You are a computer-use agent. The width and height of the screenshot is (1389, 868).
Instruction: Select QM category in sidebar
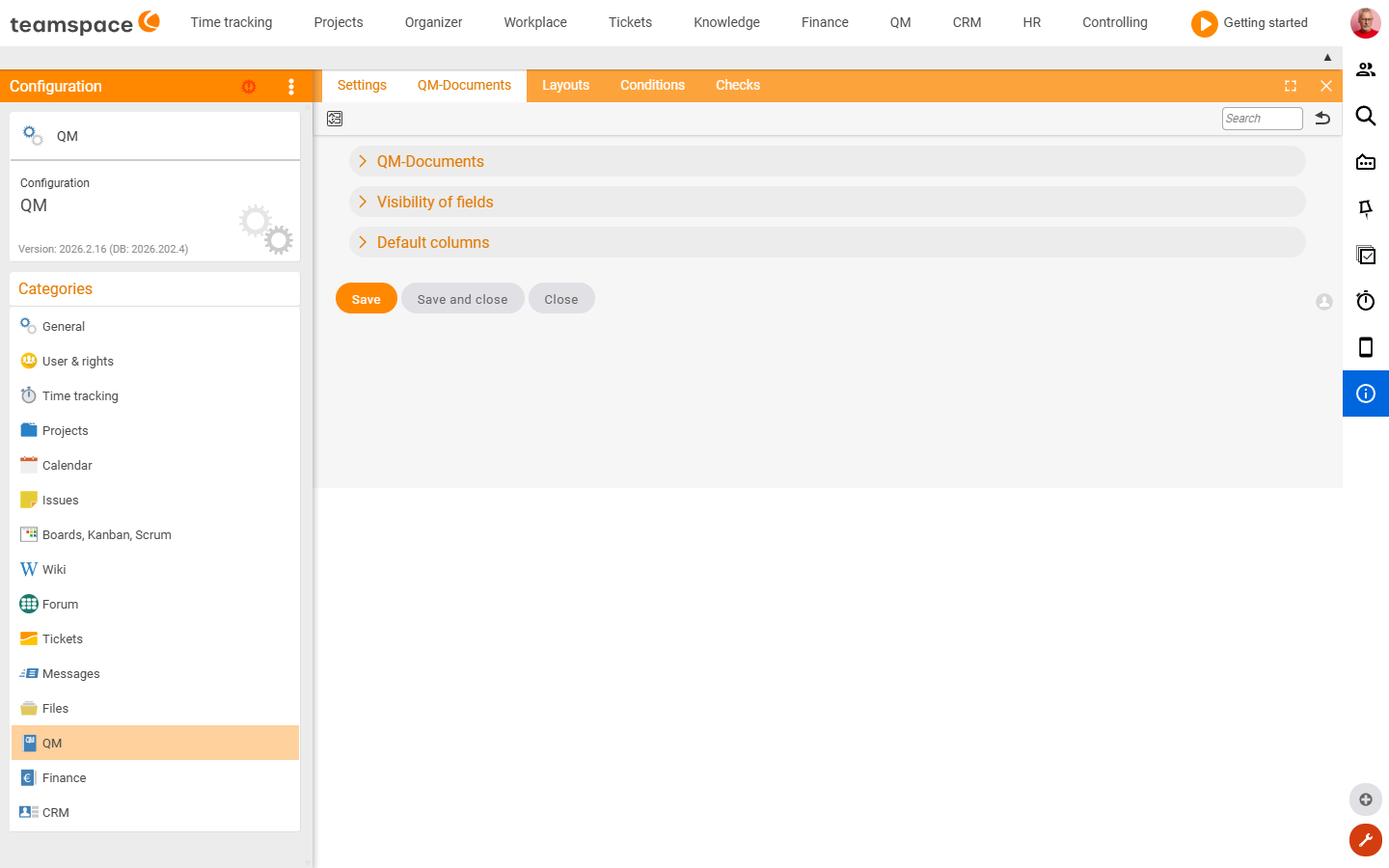(155, 743)
